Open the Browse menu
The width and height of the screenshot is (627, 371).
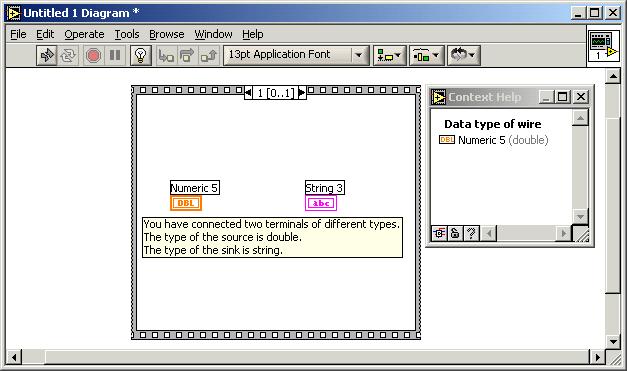click(x=167, y=34)
